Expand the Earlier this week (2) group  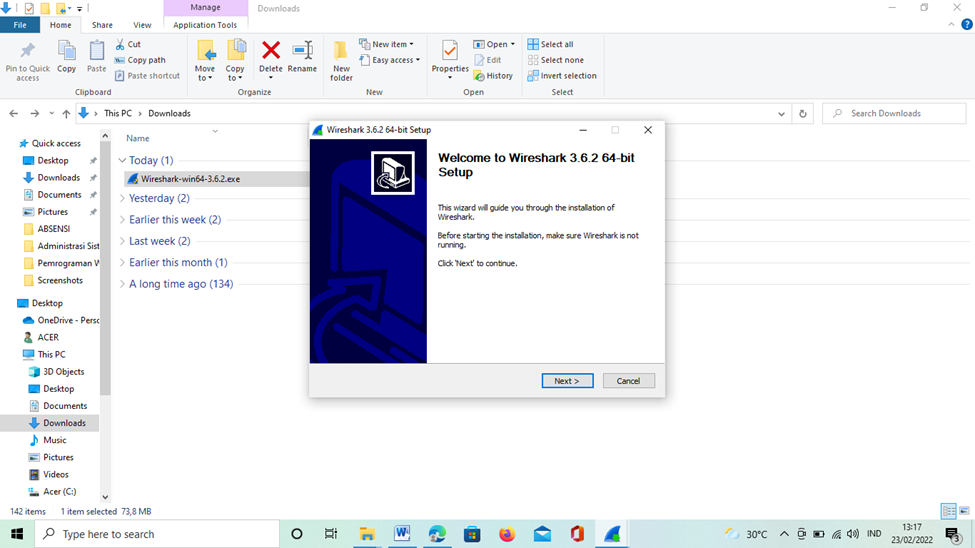(122, 220)
